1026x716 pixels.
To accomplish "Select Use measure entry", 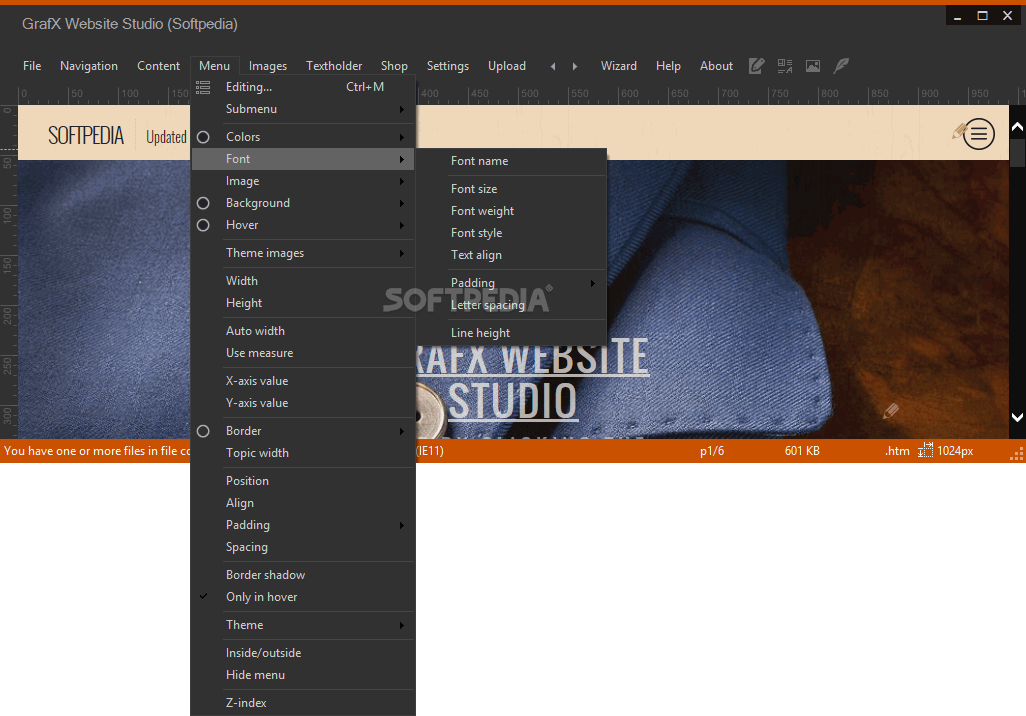I will coord(304,353).
